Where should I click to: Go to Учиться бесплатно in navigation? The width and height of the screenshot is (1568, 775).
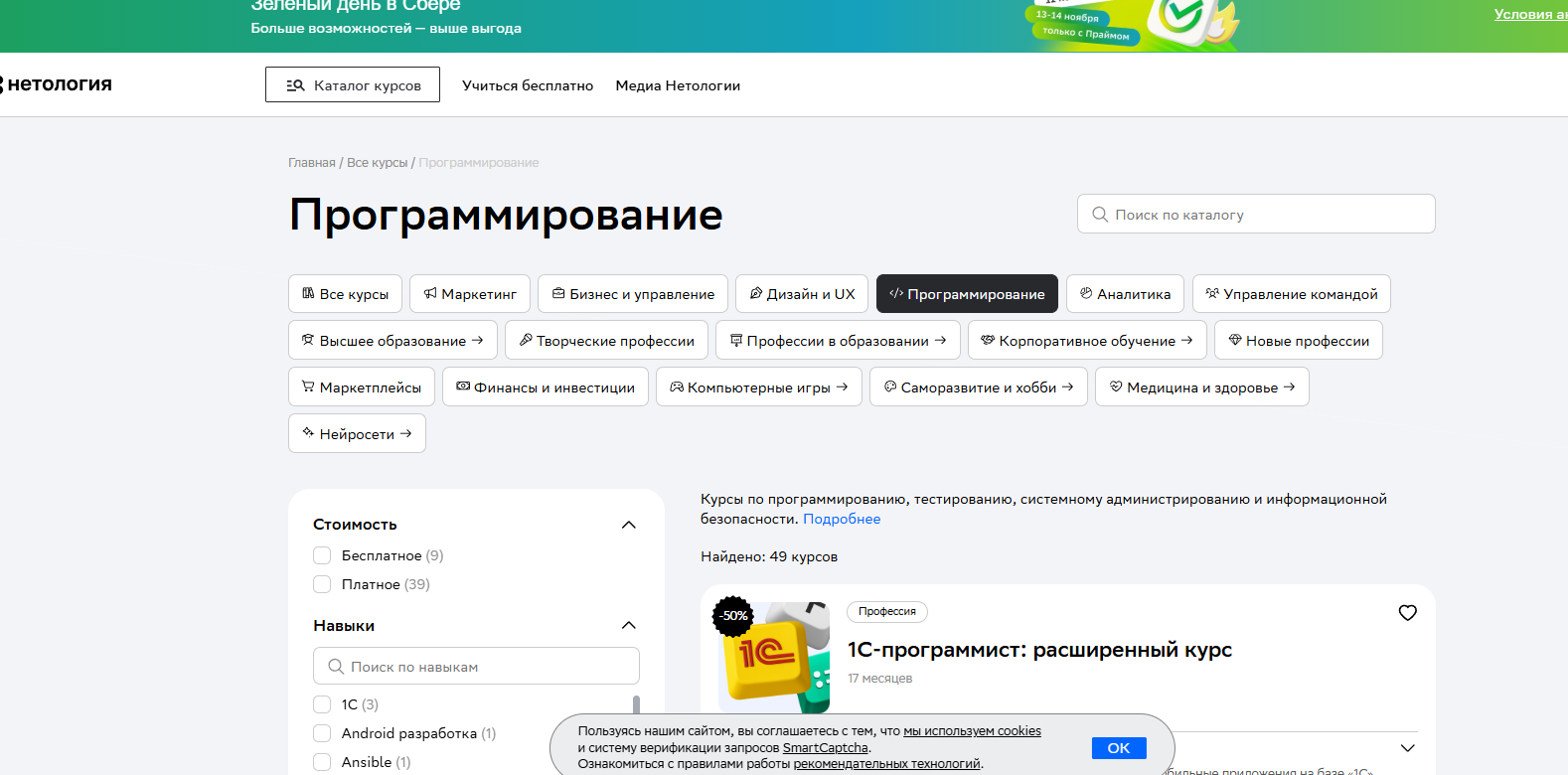(x=528, y=85)
